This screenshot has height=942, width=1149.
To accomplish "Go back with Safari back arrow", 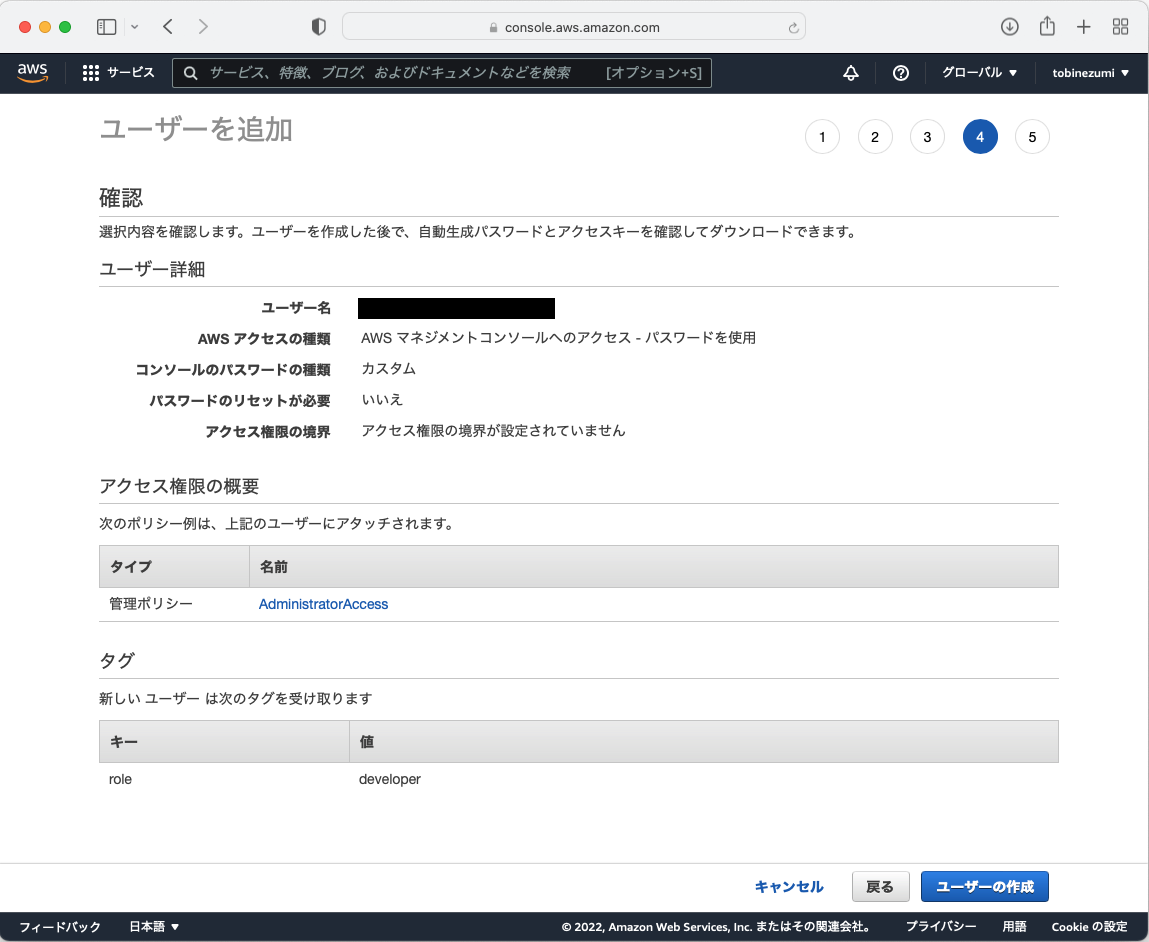I will (168, 27).
